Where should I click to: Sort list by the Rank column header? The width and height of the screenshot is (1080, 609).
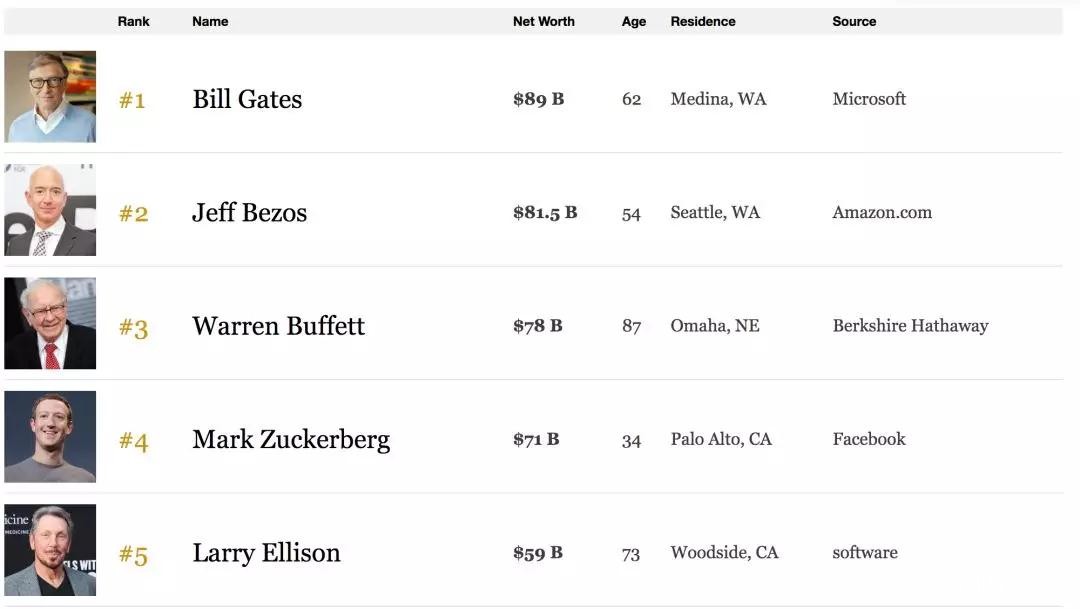[133, 21]
